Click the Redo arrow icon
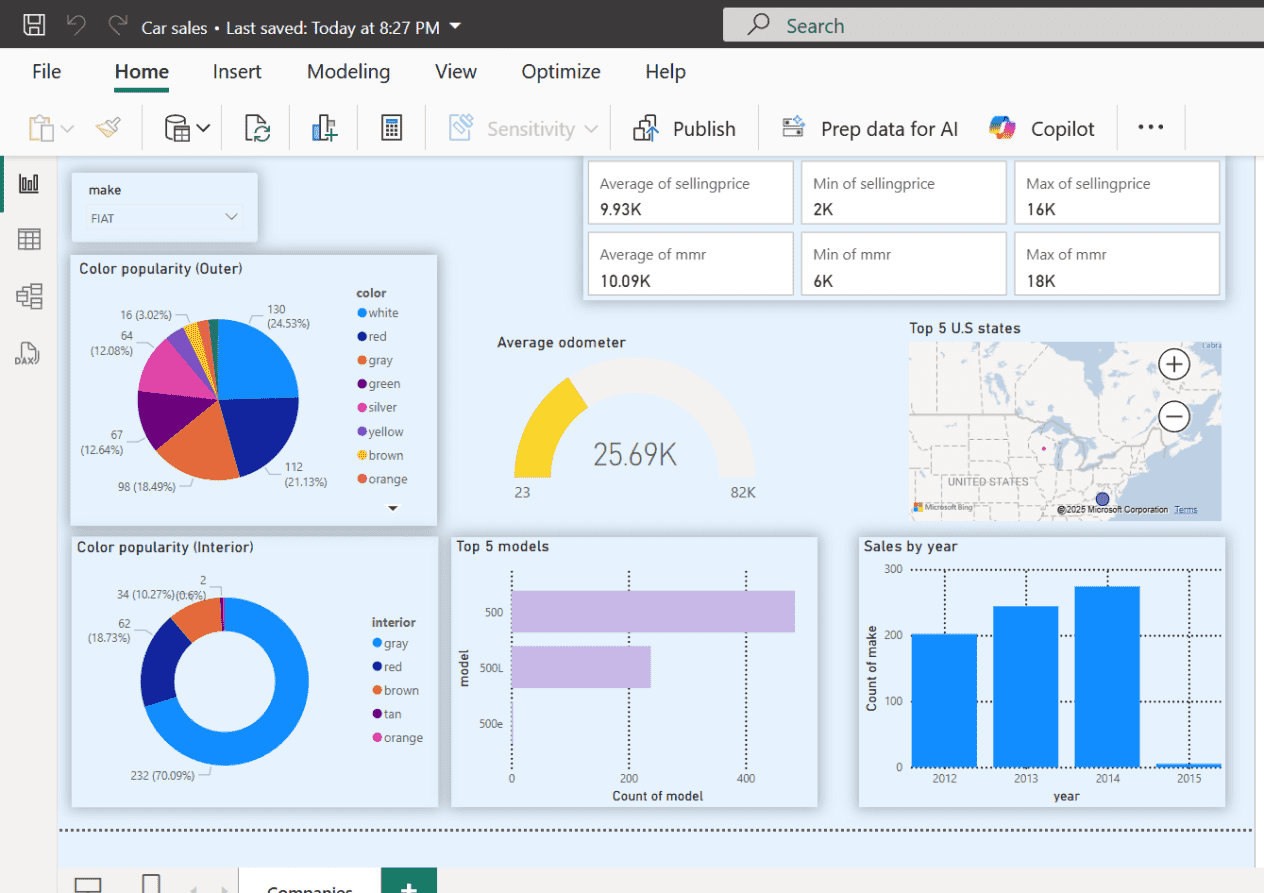Image resolution: width=1264 pixels, height=893 pixels. (x=118, y=25)
